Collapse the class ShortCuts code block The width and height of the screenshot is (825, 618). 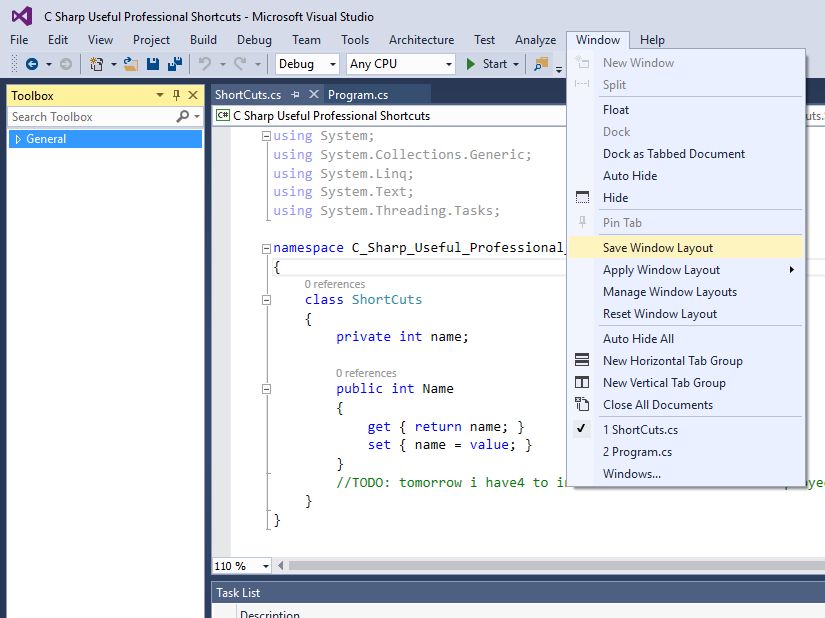click(x=266, y=299)
